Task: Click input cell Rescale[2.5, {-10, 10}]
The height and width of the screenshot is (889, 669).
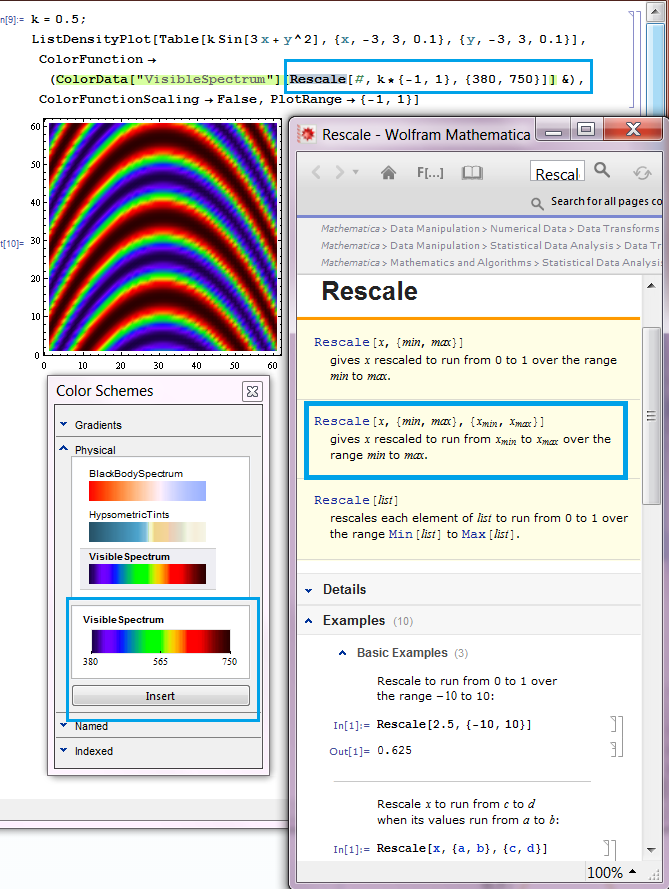Action: [x=454, y=724]
